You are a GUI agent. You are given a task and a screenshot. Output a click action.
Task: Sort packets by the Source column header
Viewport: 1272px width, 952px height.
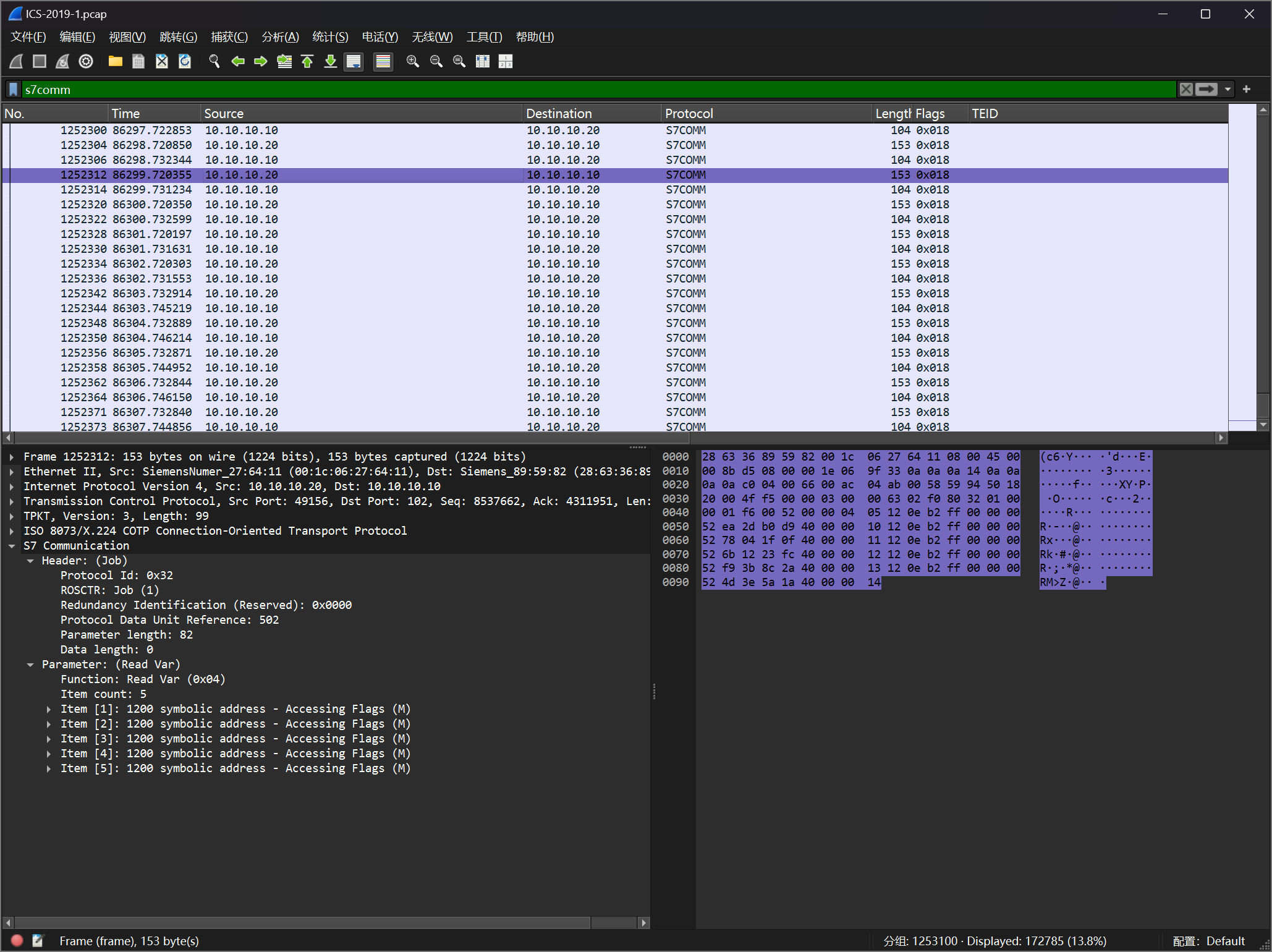coord(362,114)
